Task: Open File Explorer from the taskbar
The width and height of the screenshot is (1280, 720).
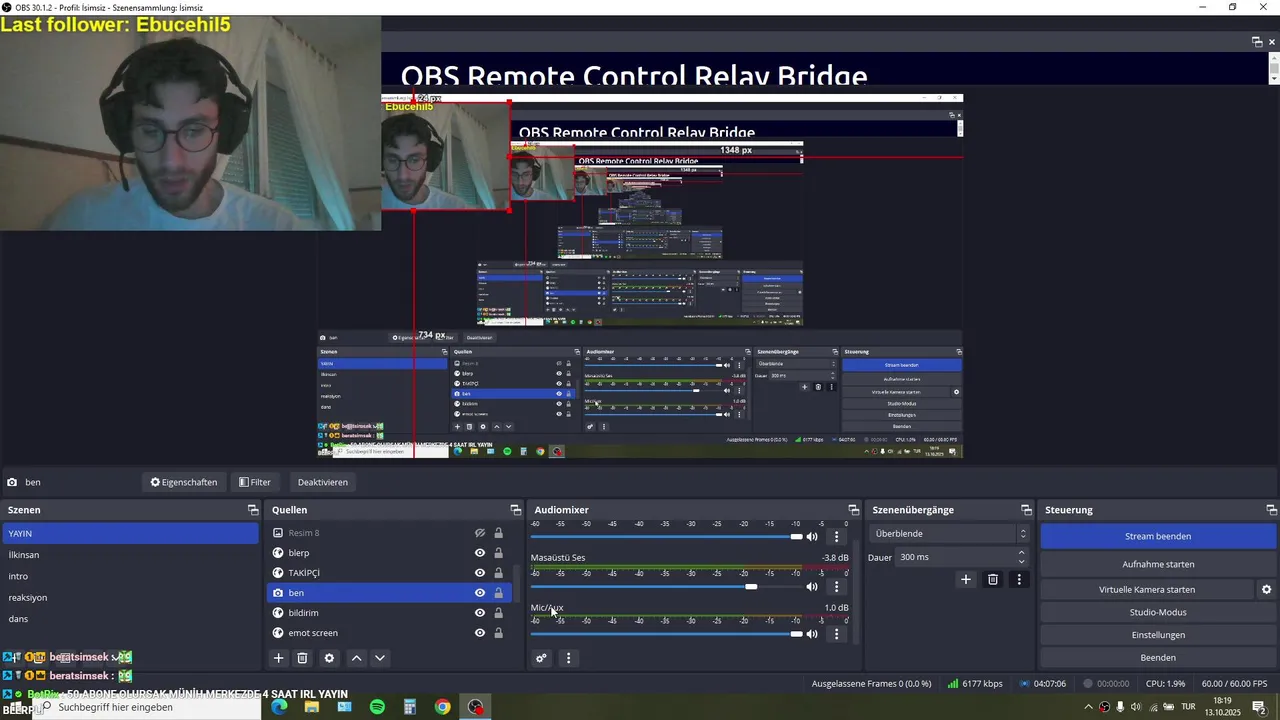Action: coord(312,707)
